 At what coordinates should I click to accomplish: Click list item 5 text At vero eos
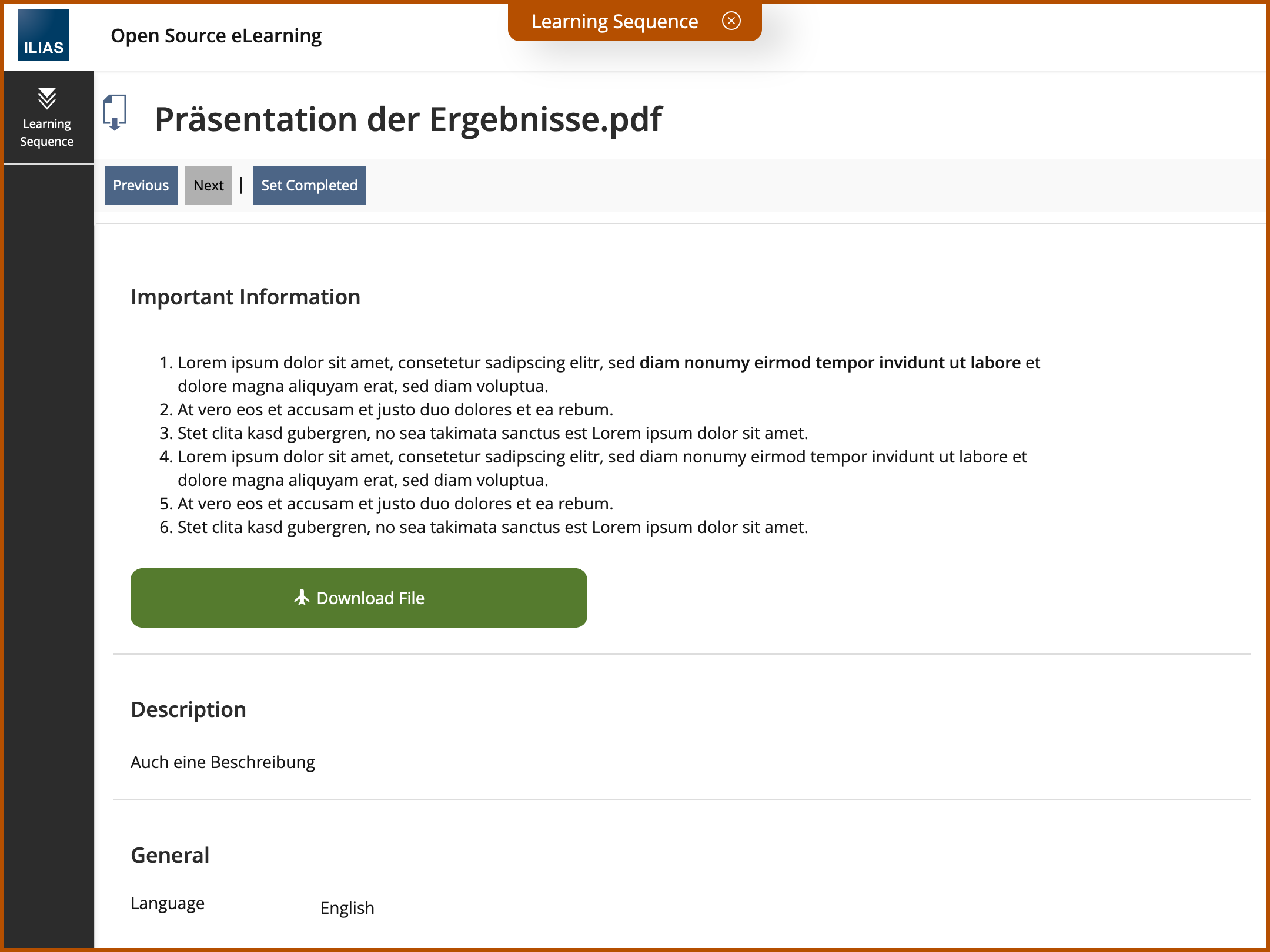(395, 504)
